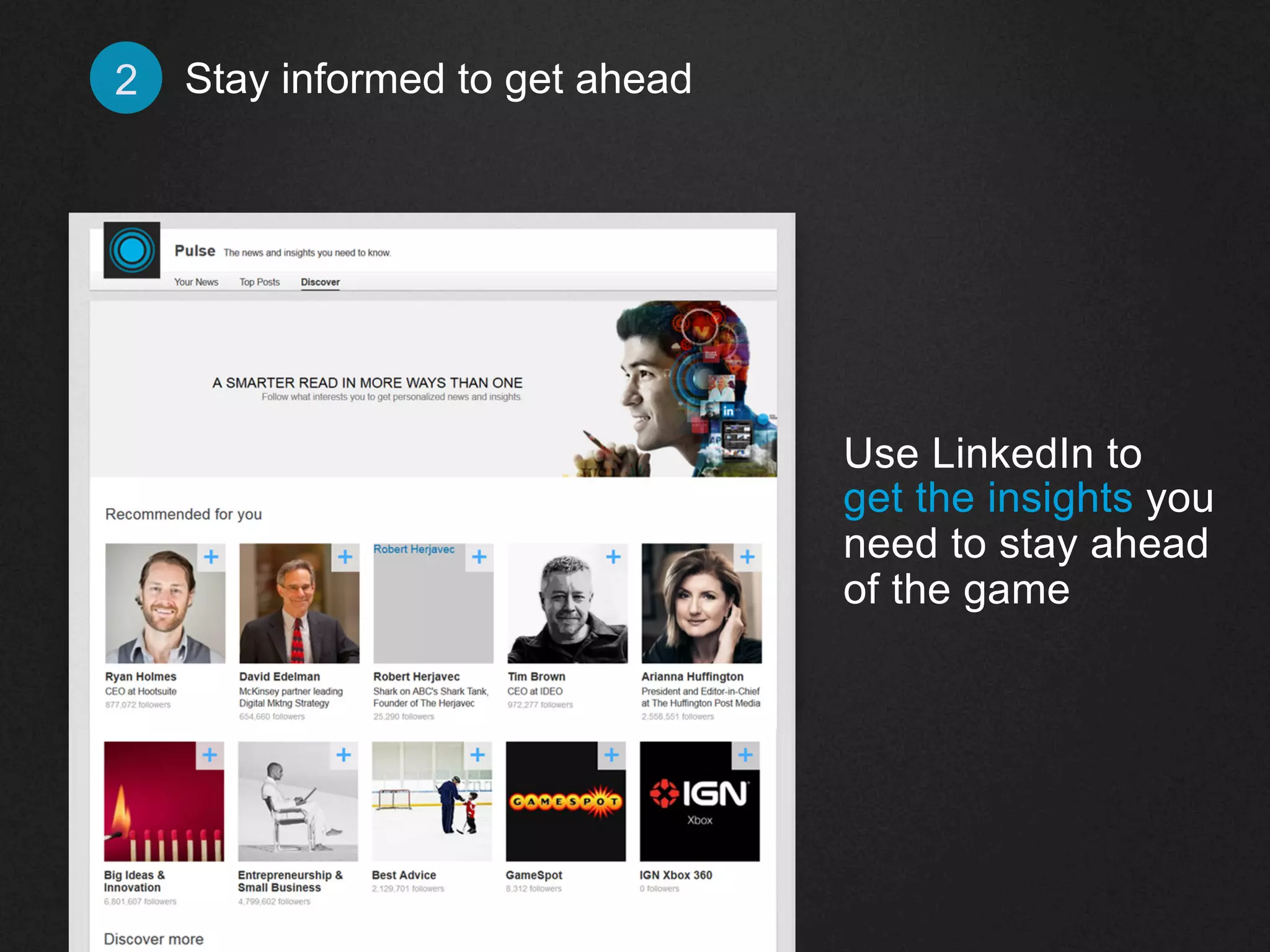1270x952 pixels.
Task: Select the Discover tab
Action: coord(320,282)
